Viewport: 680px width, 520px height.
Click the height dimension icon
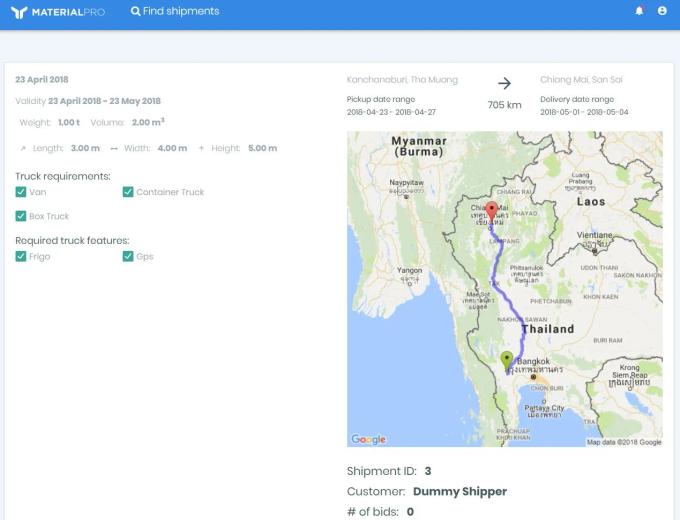tap(201, 148)
